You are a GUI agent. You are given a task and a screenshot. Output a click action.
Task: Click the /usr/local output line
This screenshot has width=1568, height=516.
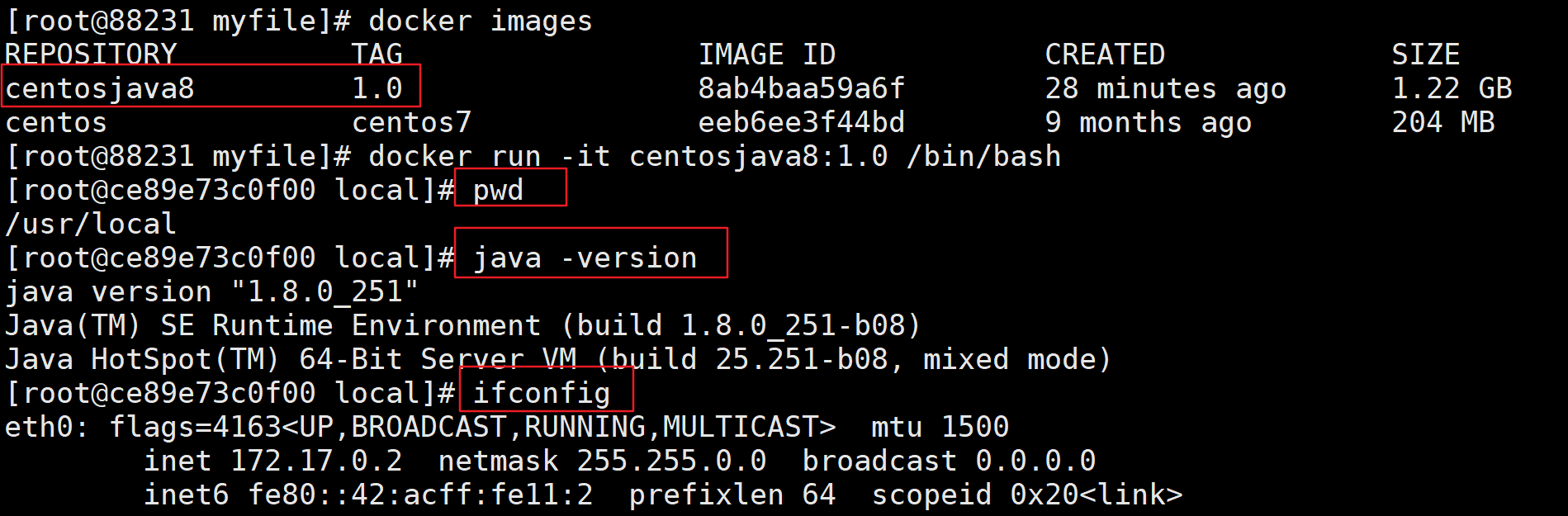pyautogui.click(x=91, y=224)
